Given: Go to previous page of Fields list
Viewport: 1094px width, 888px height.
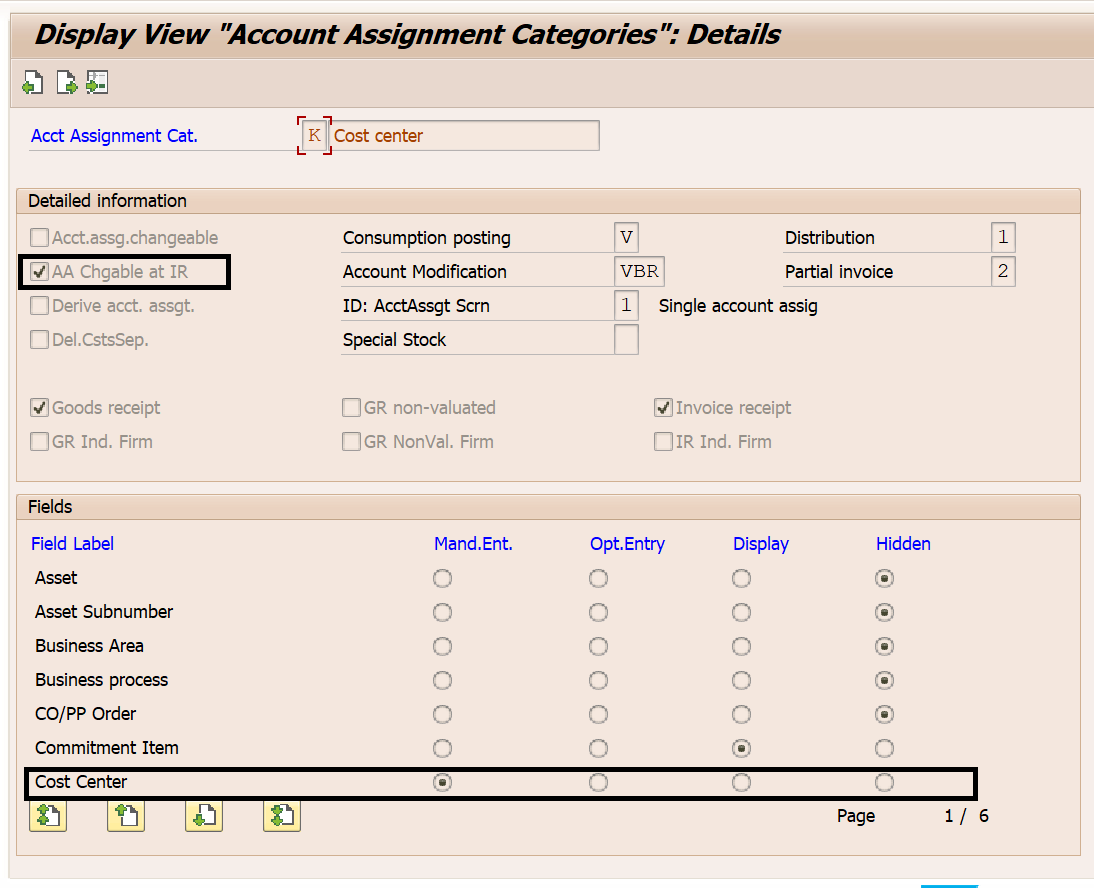Looking at the screenshot, I should (126, 816).
